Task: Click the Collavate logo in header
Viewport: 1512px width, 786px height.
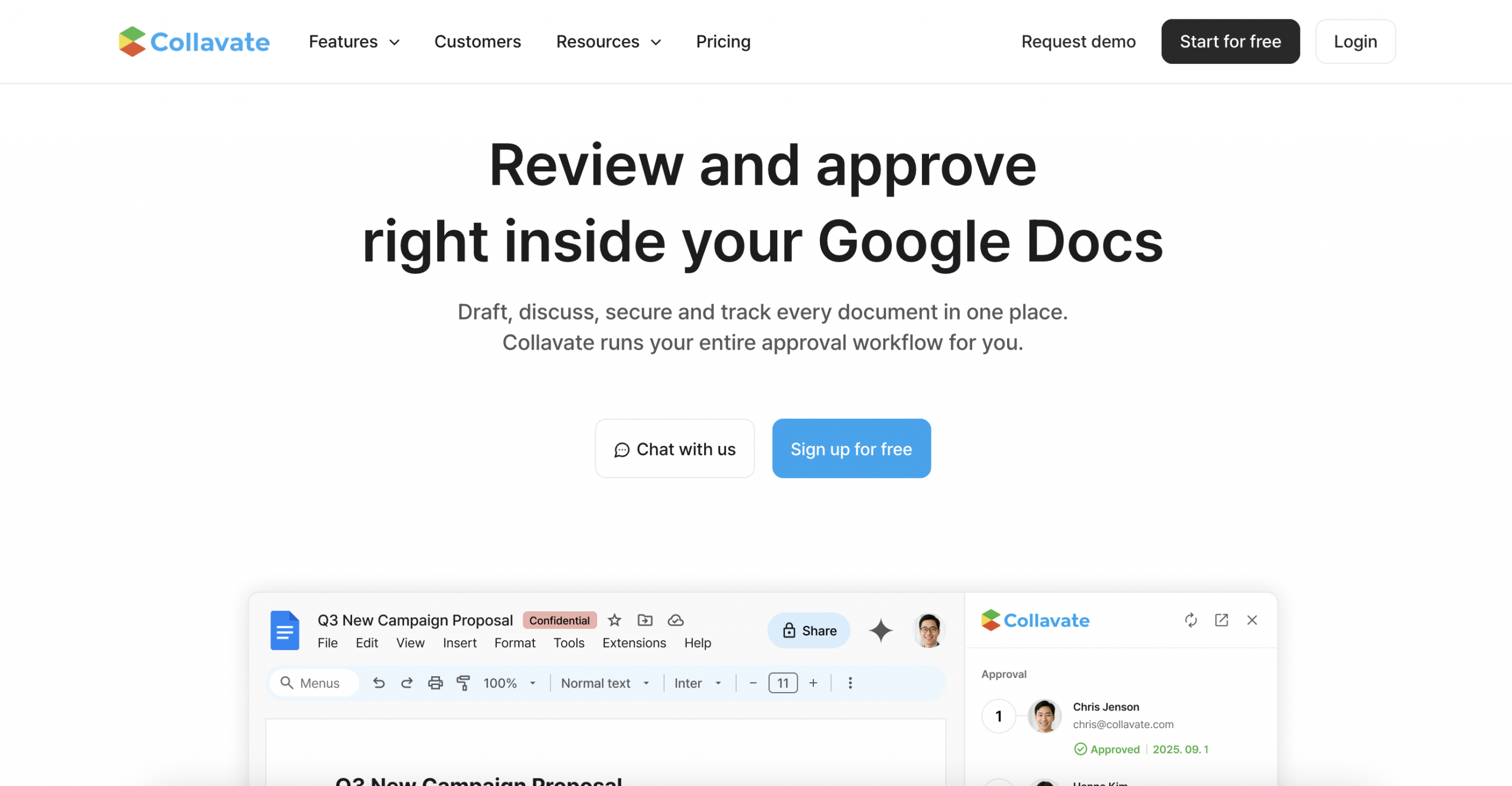Action: click(x=194, y=41)
